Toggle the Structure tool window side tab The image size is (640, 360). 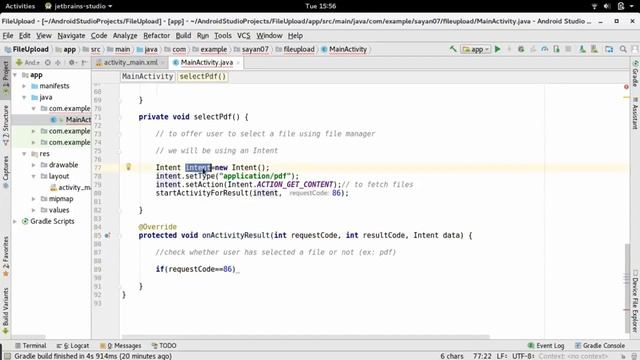click(5, 125)
